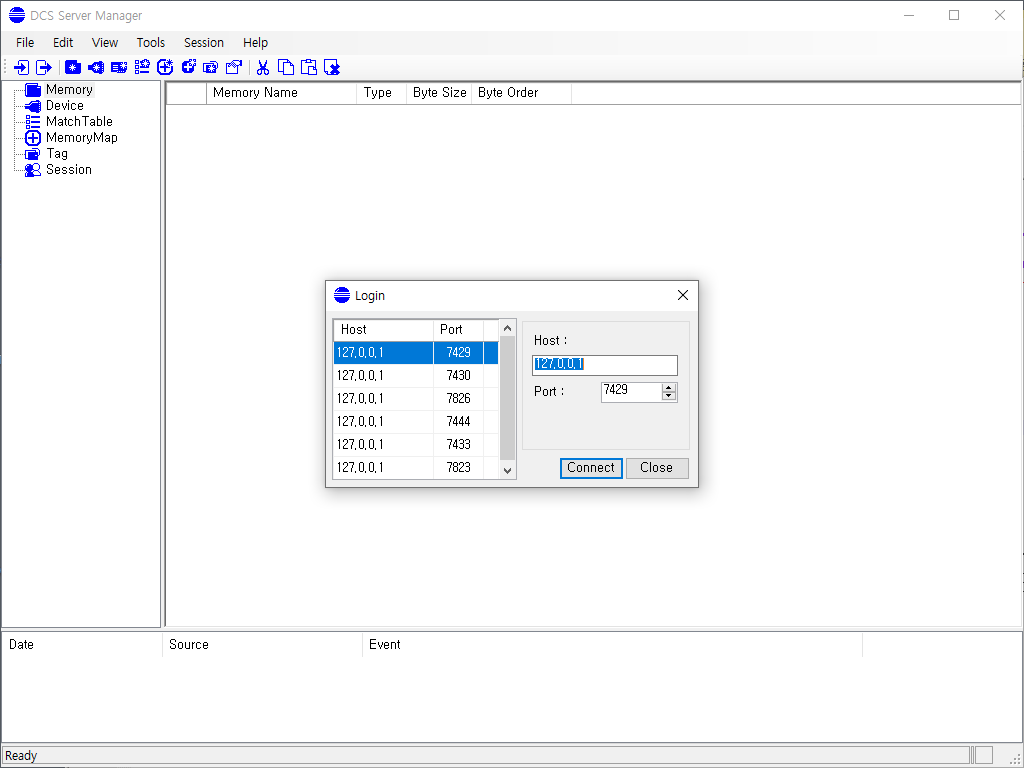This screenshot has height=768, width=1024.
Task: Click the new memory map circled-plus toolbar icon
Action: coord(165,67)
